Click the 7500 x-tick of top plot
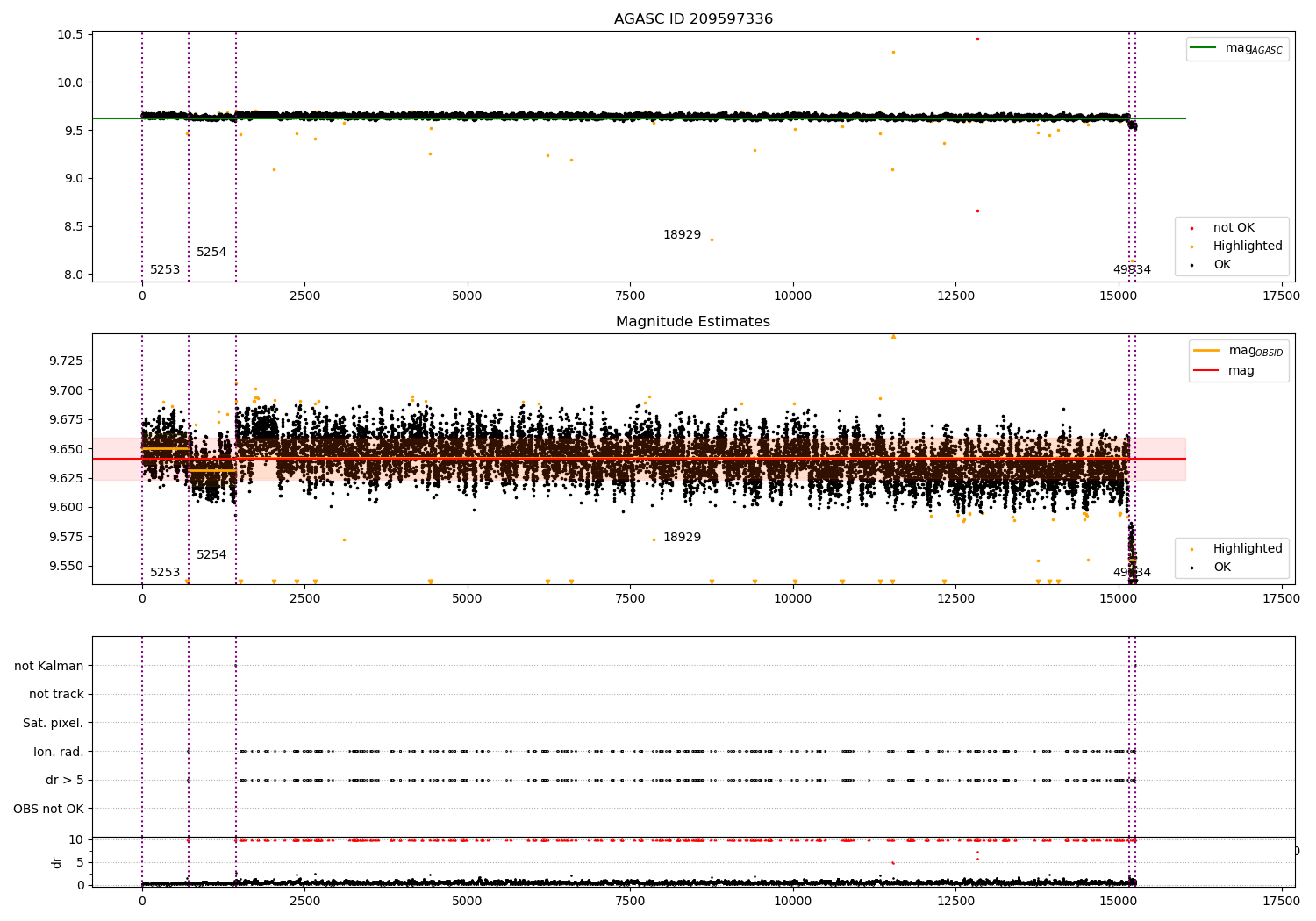 pyautogui.click(x=631, y=296)
